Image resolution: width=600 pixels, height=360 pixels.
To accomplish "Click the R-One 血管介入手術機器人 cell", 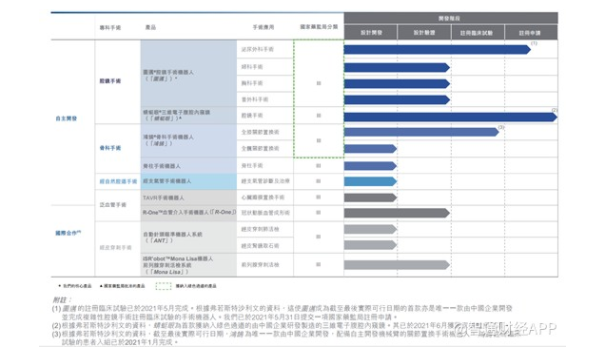I will (x=189, y=213).
